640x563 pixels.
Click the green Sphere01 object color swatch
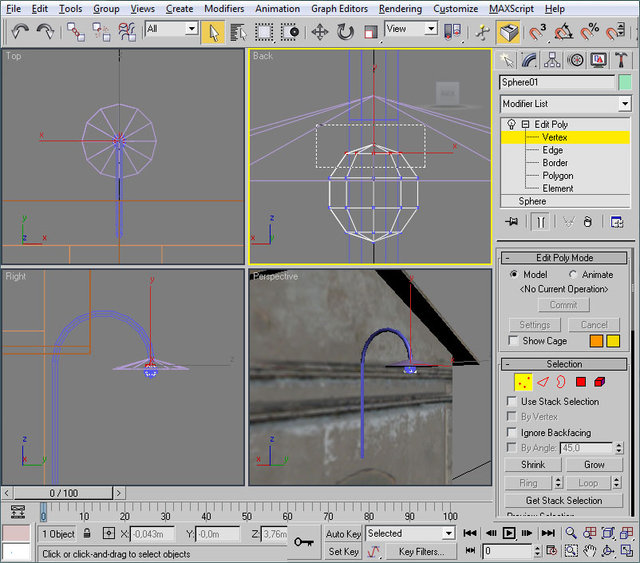(x=625, y=82)
